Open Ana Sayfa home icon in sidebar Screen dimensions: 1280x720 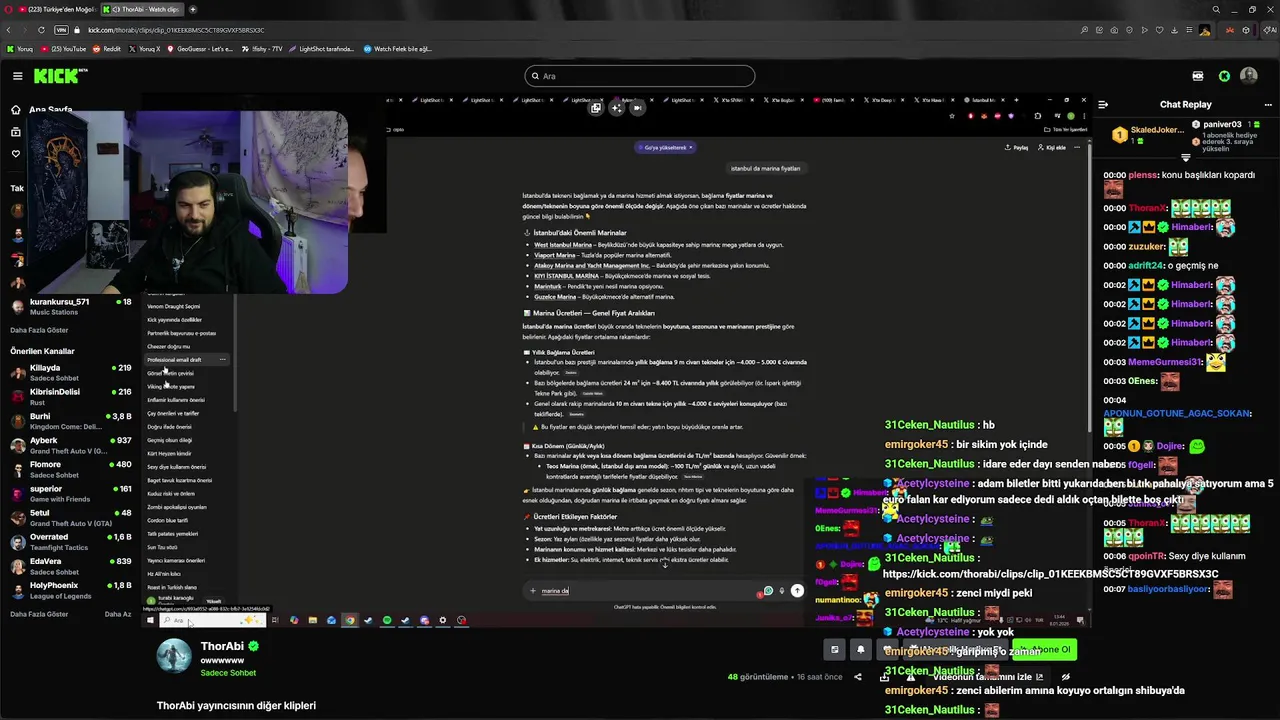pos(16,110)
